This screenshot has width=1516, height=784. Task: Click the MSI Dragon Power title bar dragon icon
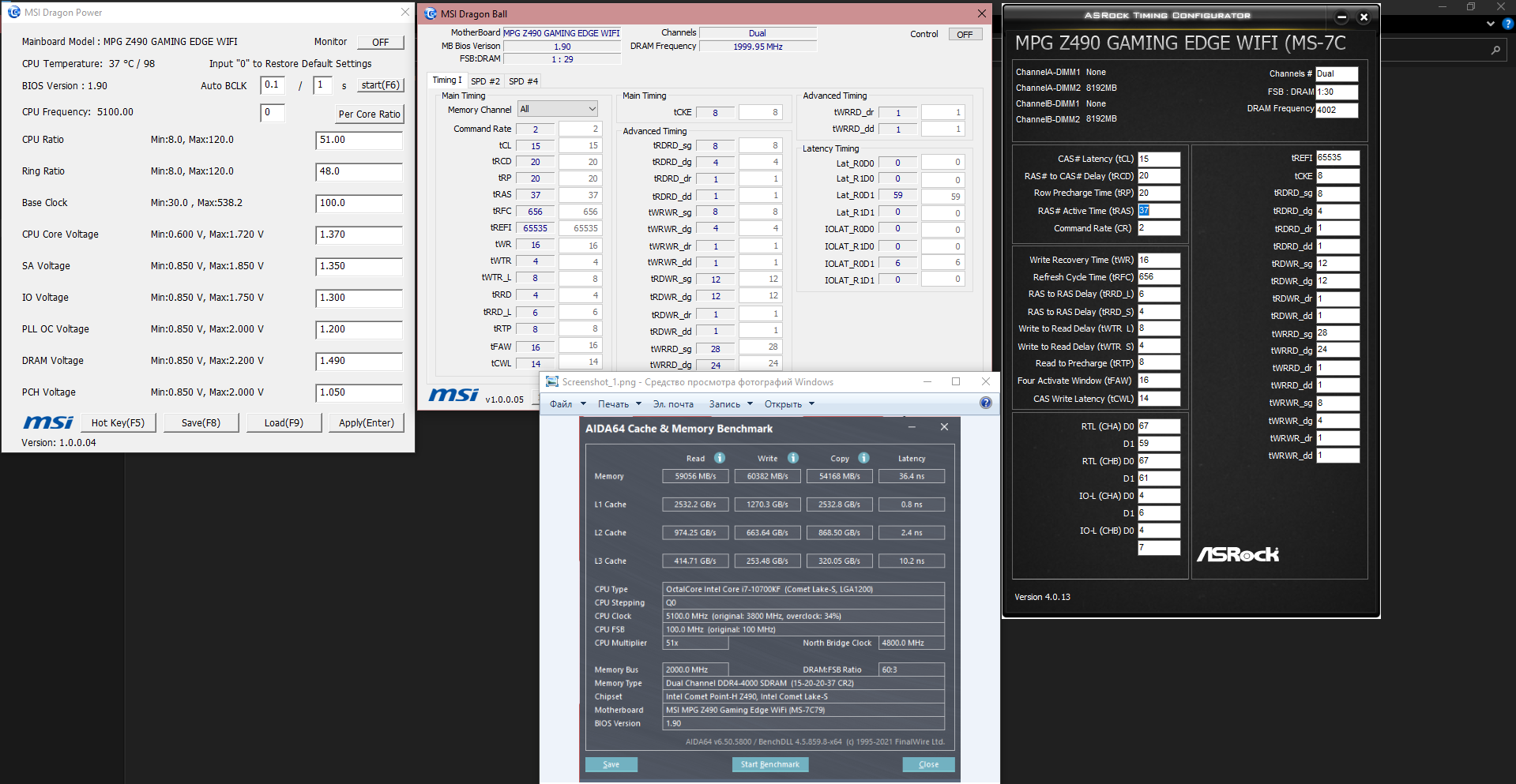click(13, 13)
